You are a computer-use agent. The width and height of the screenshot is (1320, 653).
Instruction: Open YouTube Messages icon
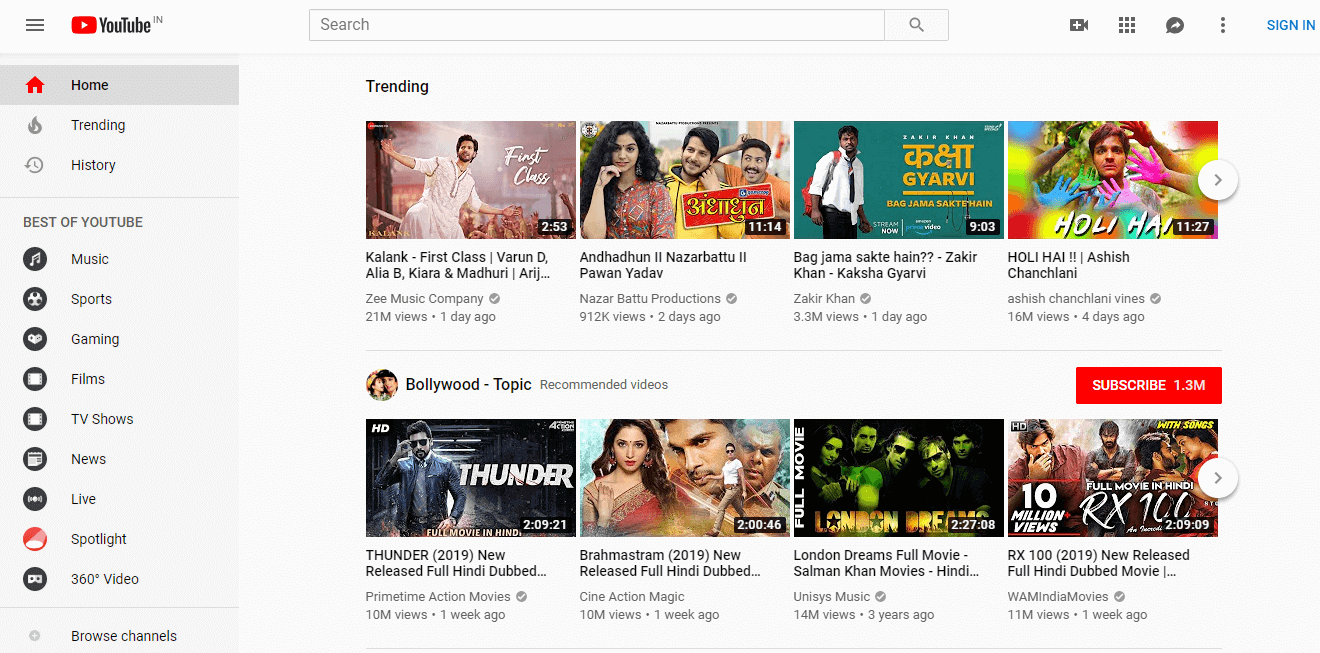1175,25
